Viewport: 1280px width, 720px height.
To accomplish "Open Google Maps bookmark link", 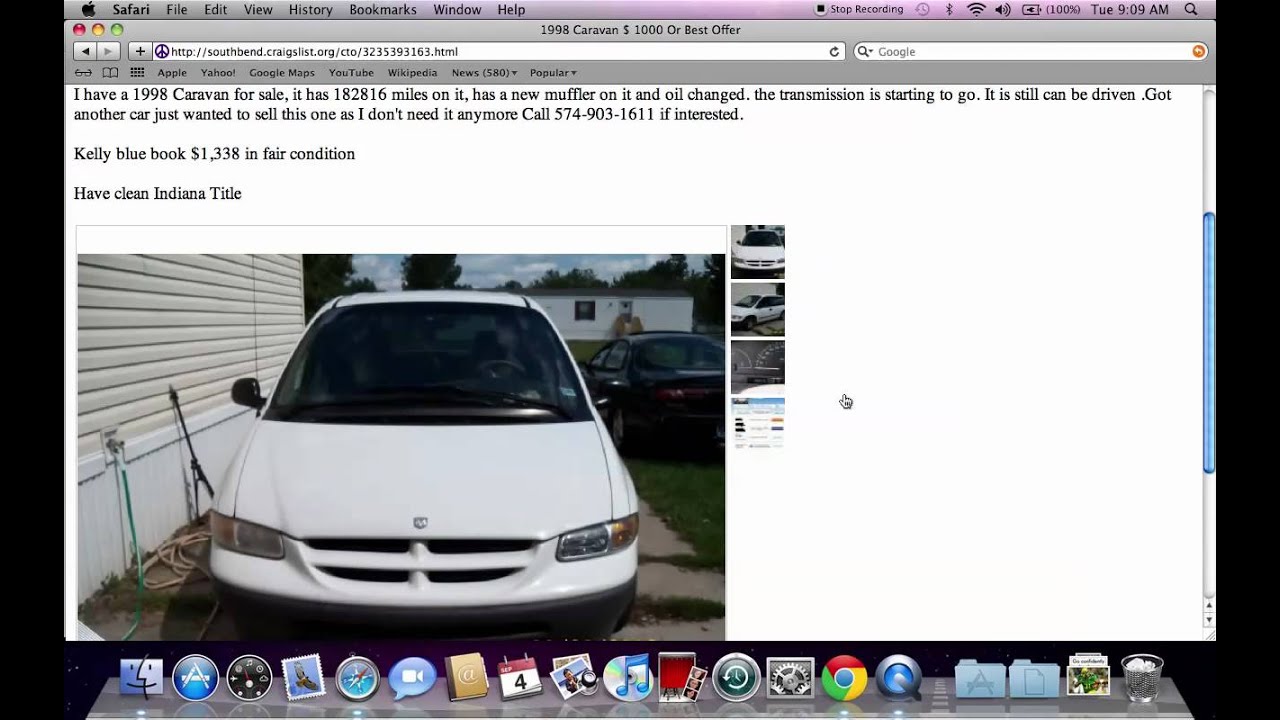I will click(x=282, y=73).
